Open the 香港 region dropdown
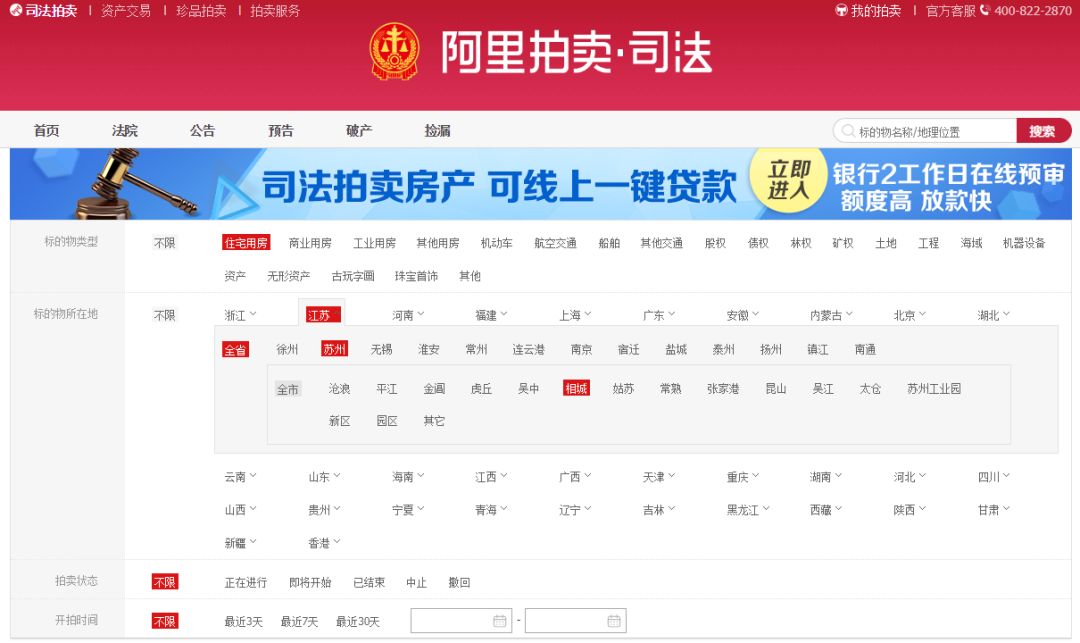The width and height of the screenshot is (1080, 643). tap(320, 542)
